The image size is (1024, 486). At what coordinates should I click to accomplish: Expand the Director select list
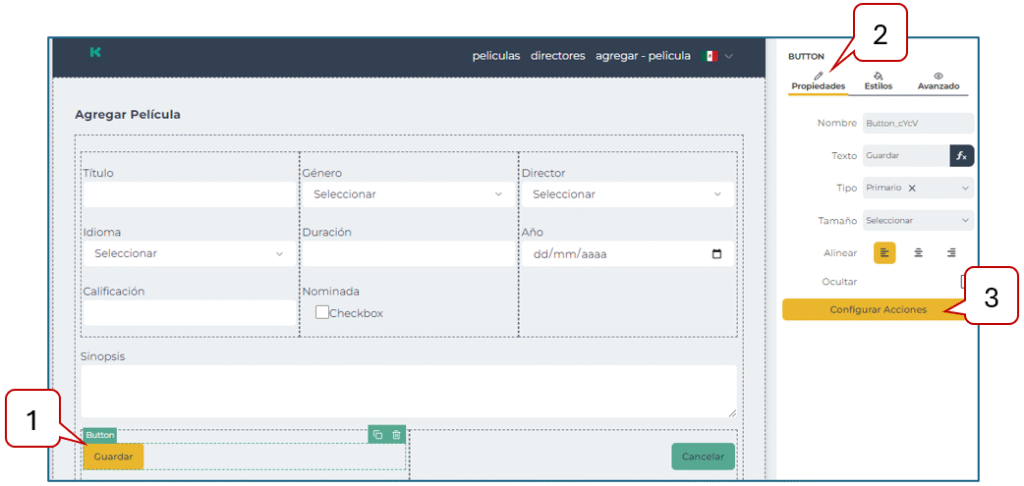626,194
